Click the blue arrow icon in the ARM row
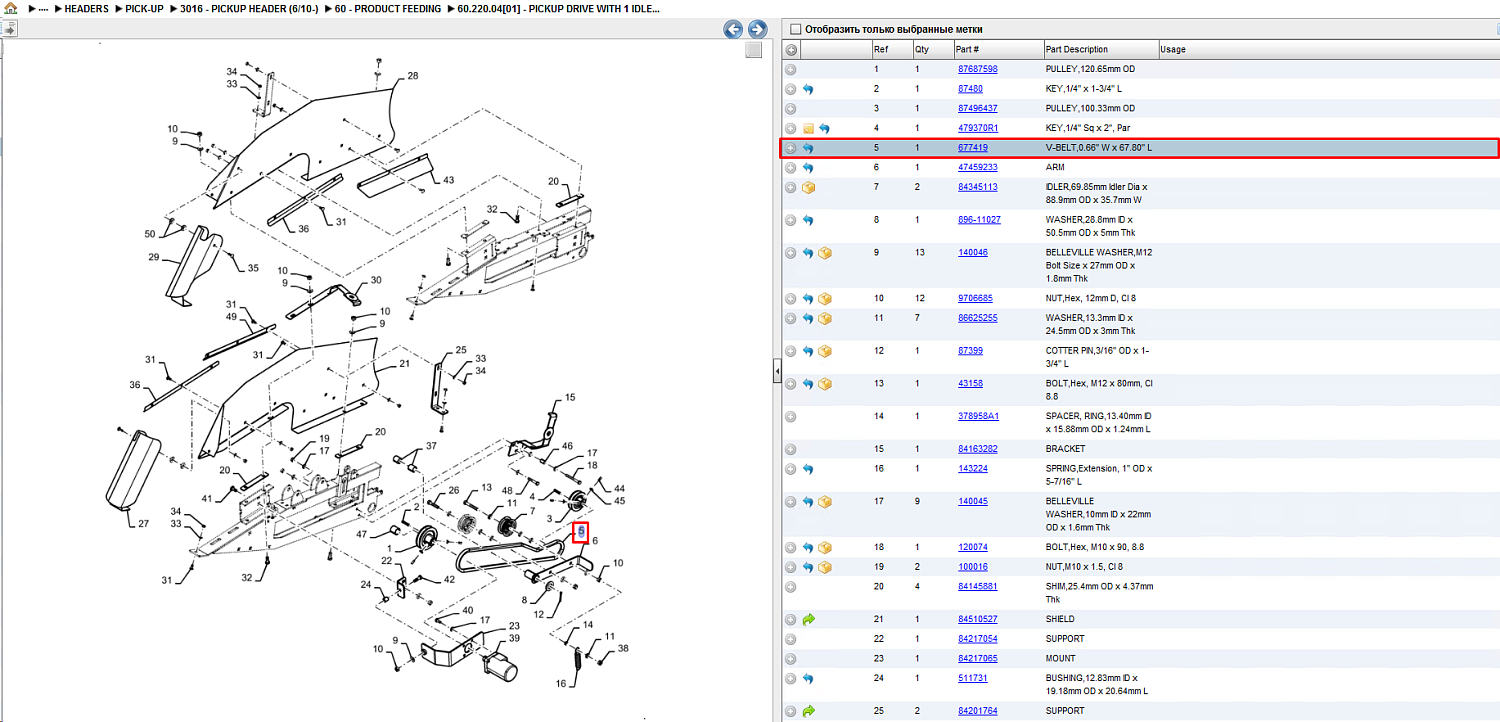Screen dimensions: 1500x722 (x=808, y=167)
